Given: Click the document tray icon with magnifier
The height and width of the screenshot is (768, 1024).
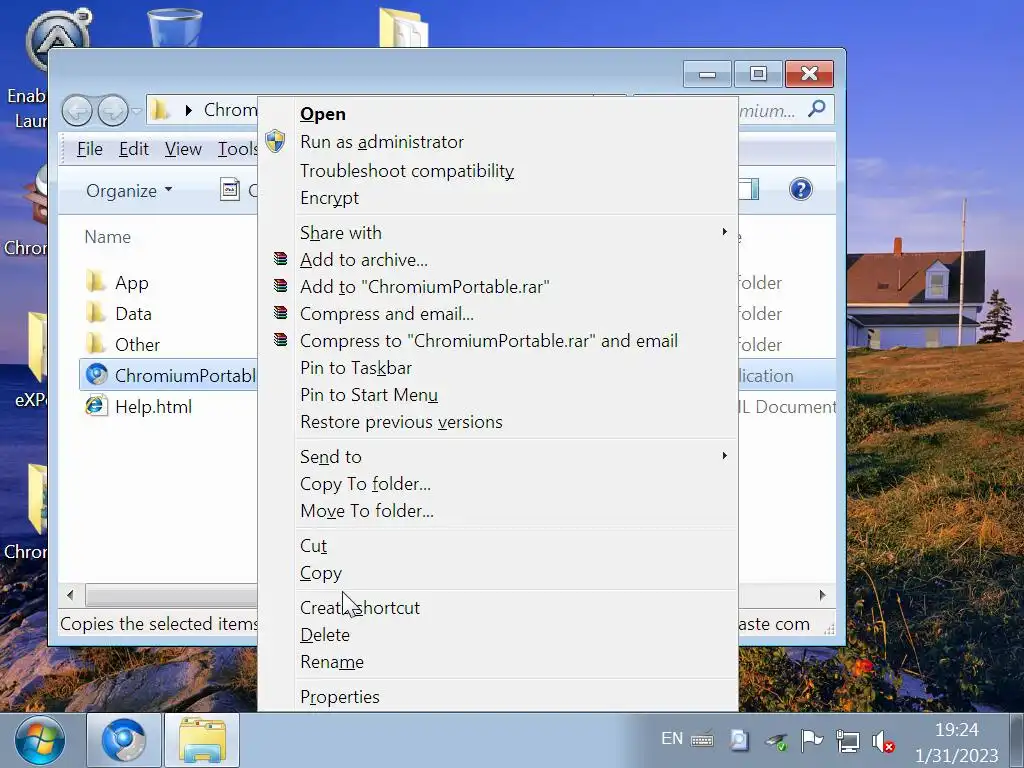Looking at the screenshot, I should point(739,740).
